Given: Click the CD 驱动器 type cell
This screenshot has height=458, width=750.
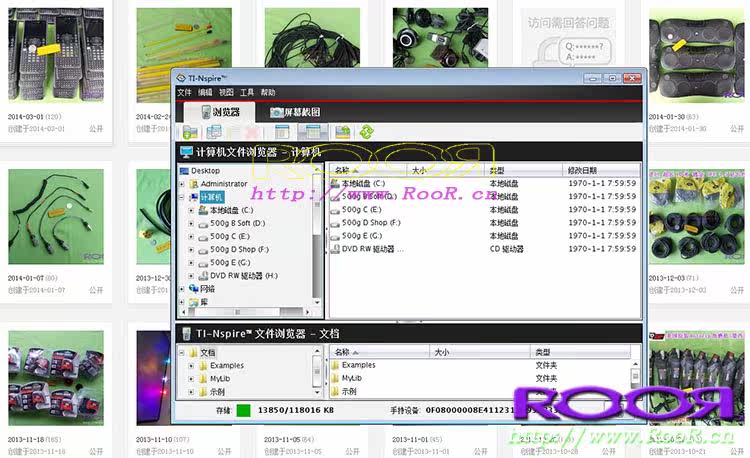Looking at the screenshot, I should click(507, 249).
